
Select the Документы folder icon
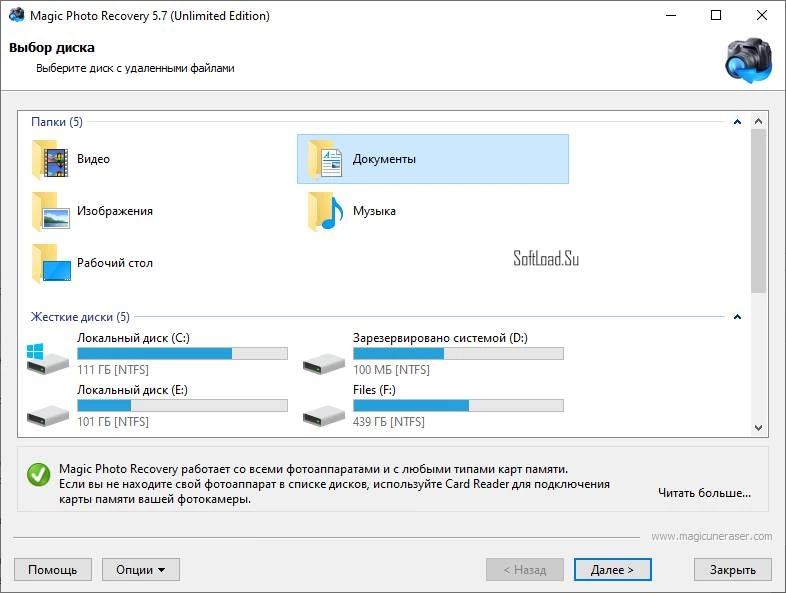click(x=325, y=159)
